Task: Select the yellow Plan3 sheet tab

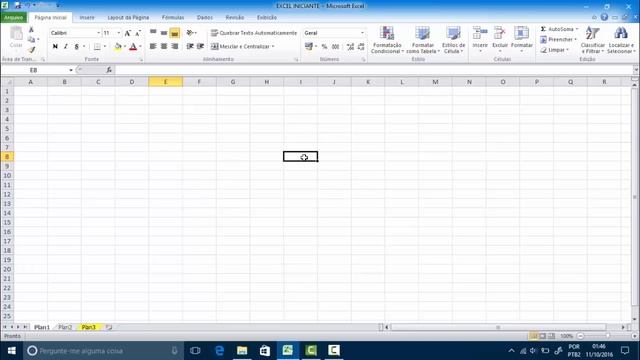Action: 89,327
